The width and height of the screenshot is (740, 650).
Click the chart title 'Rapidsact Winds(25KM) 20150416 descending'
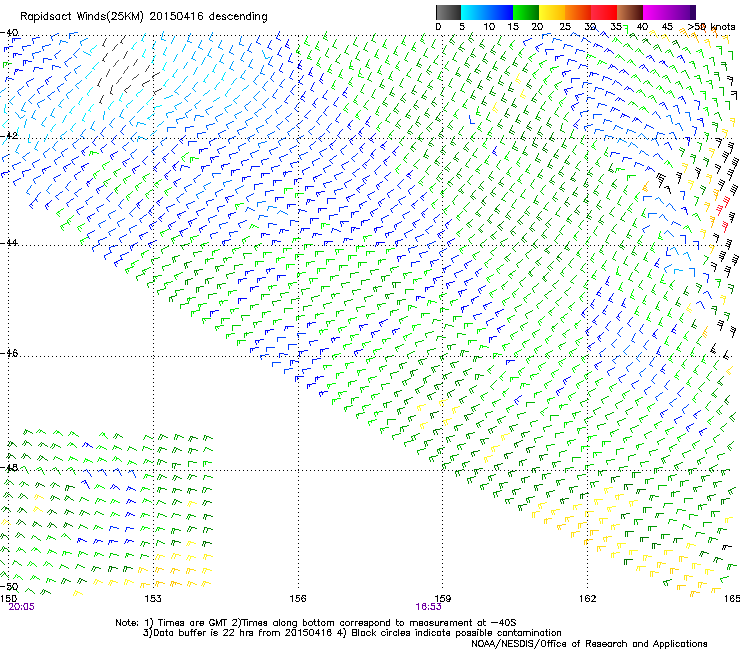(x=143, y=17)
